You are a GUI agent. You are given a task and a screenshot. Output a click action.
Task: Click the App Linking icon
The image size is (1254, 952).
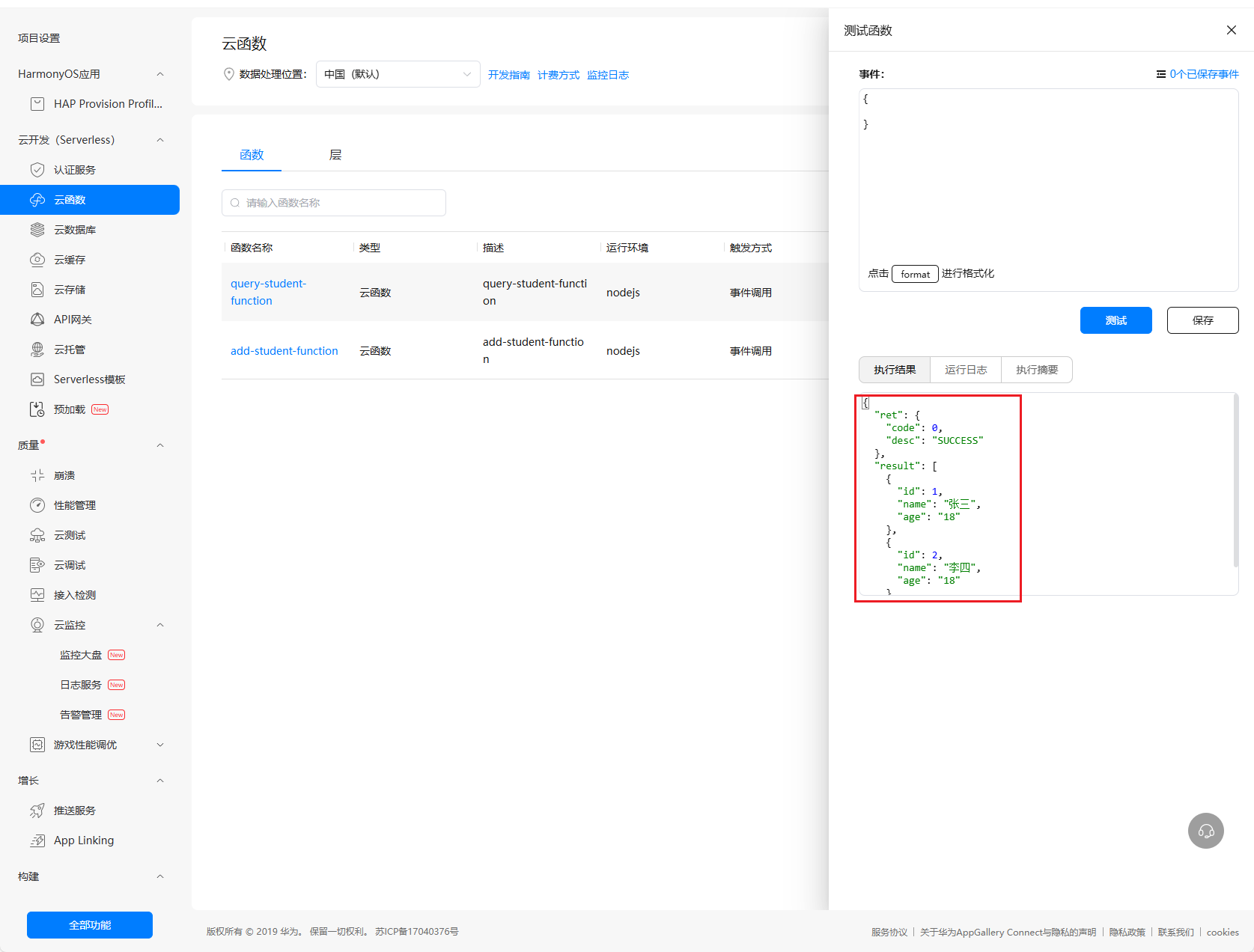[x=37, y=840]
